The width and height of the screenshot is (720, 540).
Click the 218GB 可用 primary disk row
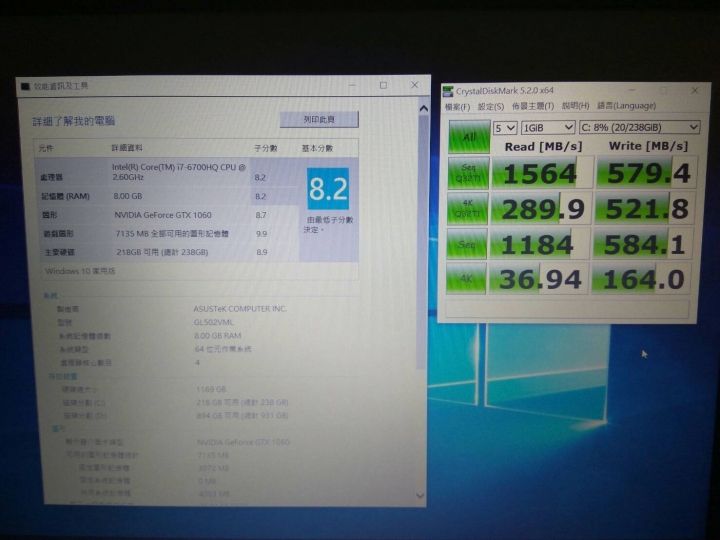[x=168, y=252]
